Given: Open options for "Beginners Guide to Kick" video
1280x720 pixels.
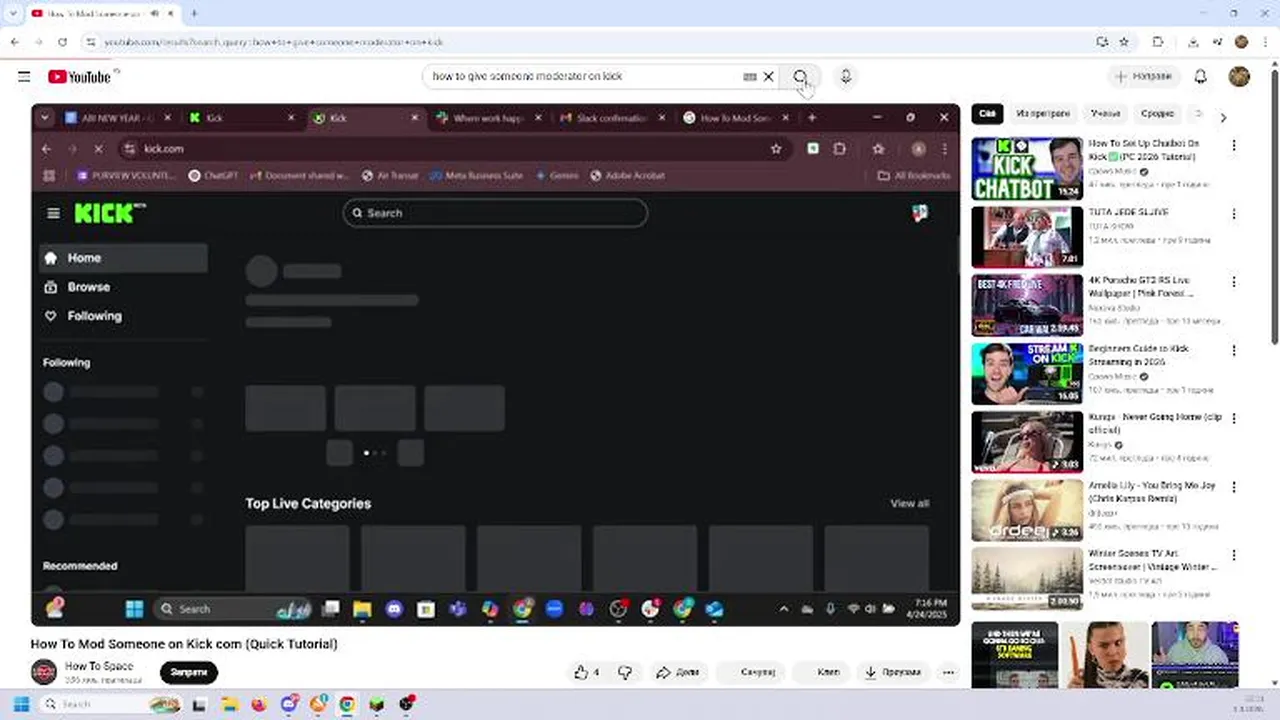Looking at the screenshot, I should click(1234, 351).
